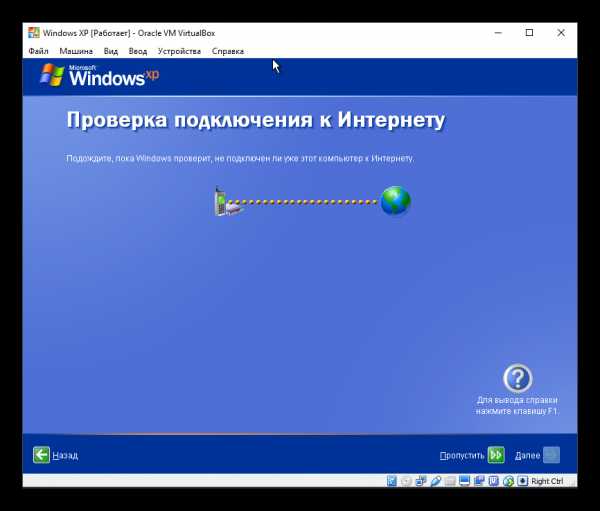Click the globe Internet icon
The image size is (600, 511).
(x=395, y=201)
